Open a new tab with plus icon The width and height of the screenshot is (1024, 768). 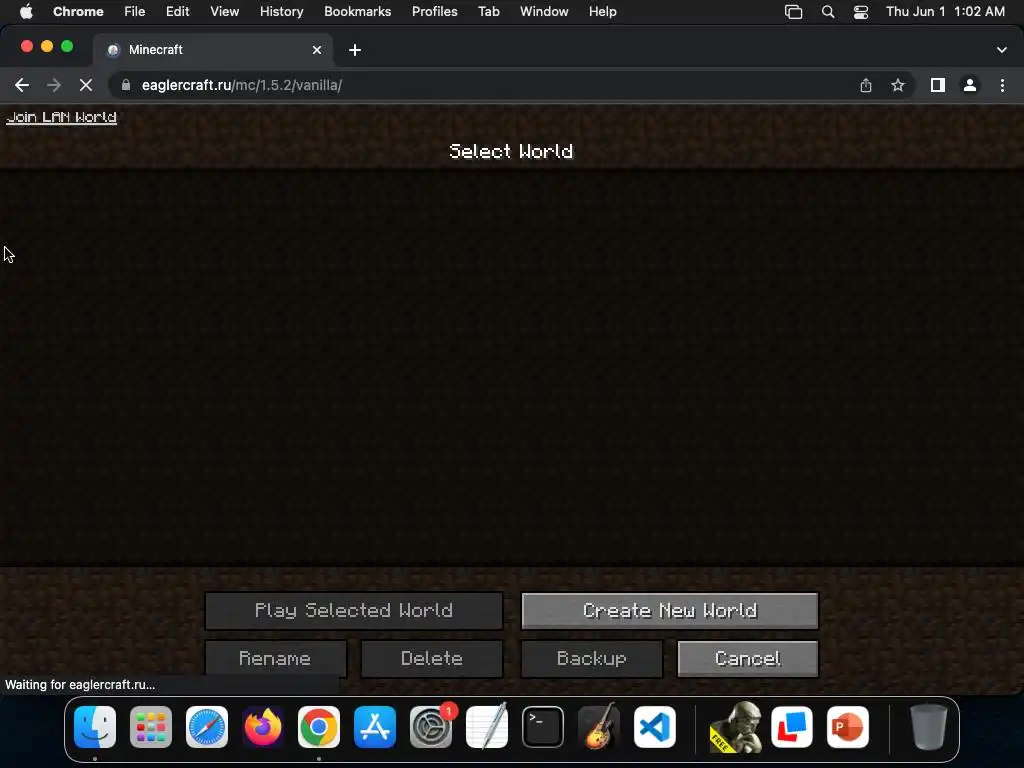pyautogui.click(x=355, y=50)
